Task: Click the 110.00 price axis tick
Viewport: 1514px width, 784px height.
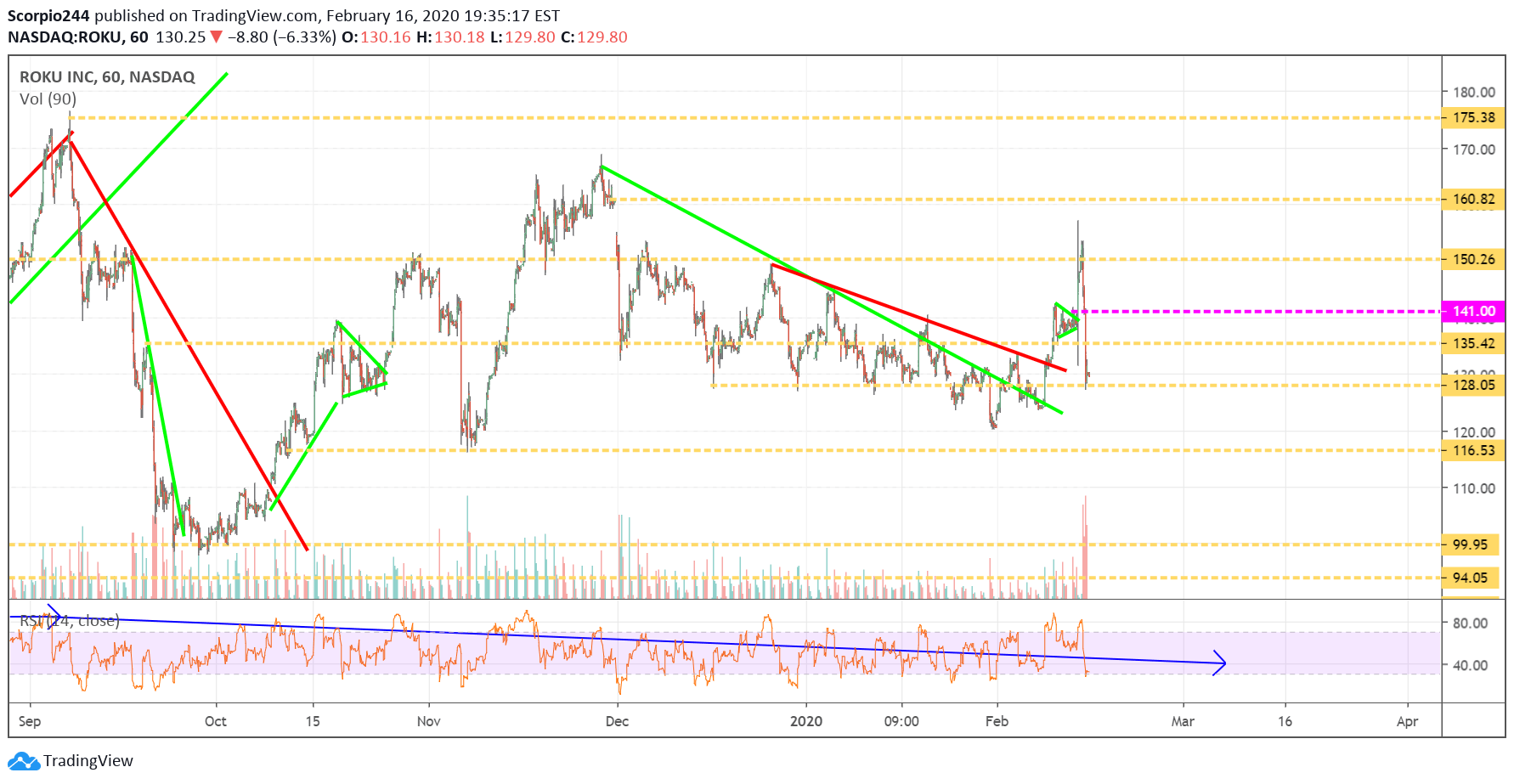Action: (x=1474, y=488)
